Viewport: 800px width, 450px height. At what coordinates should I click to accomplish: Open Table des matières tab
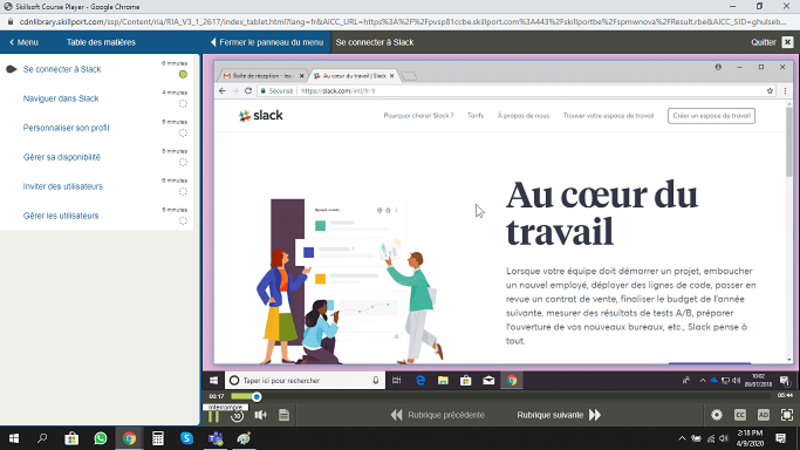(101, 42)
